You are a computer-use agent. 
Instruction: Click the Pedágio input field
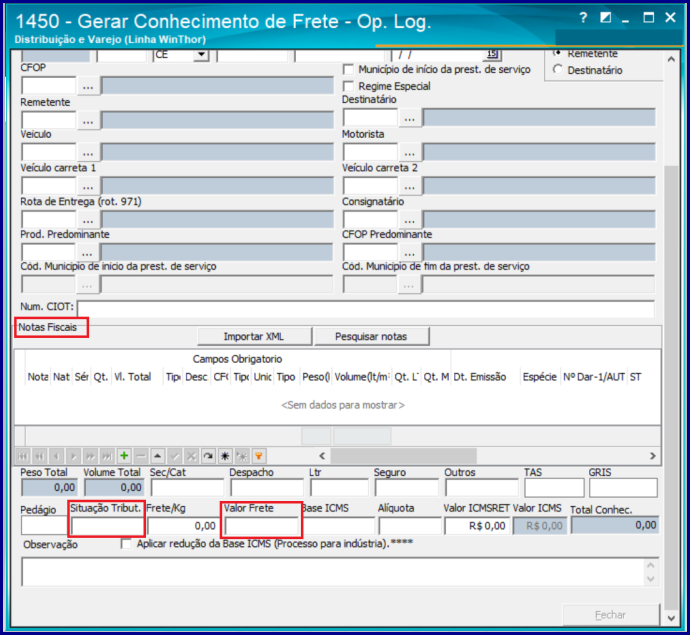[x=44, y=526]
